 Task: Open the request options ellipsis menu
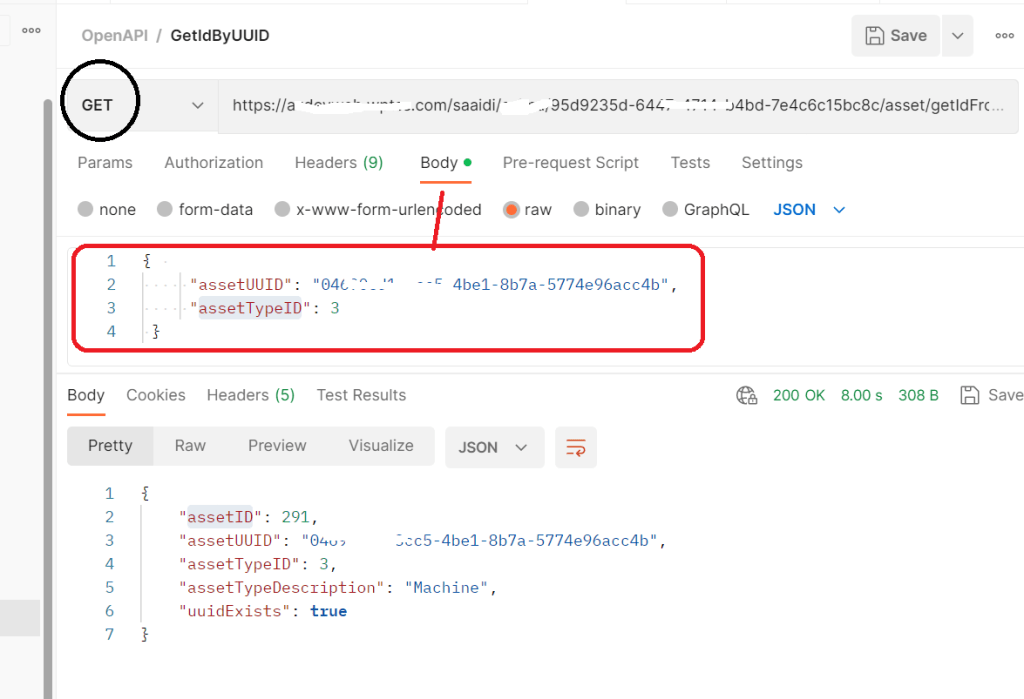pos(1006,35)
